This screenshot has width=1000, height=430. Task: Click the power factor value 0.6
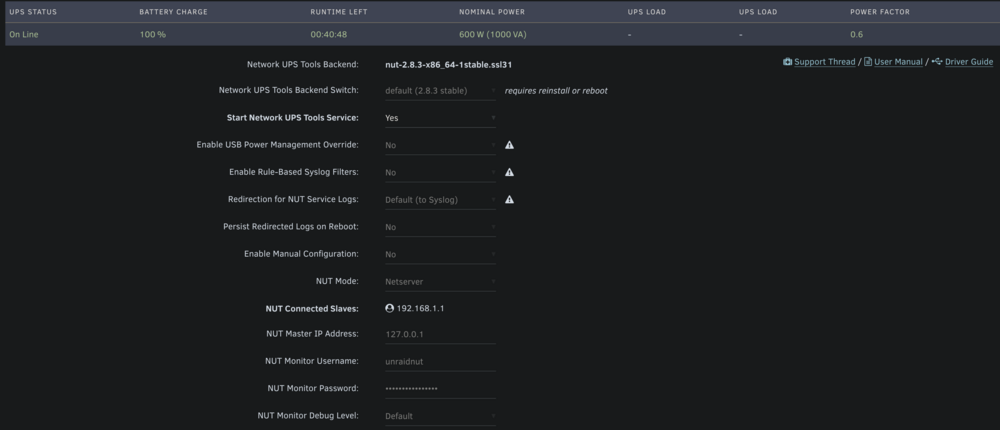pyautogui.click(x=857, y=34)
